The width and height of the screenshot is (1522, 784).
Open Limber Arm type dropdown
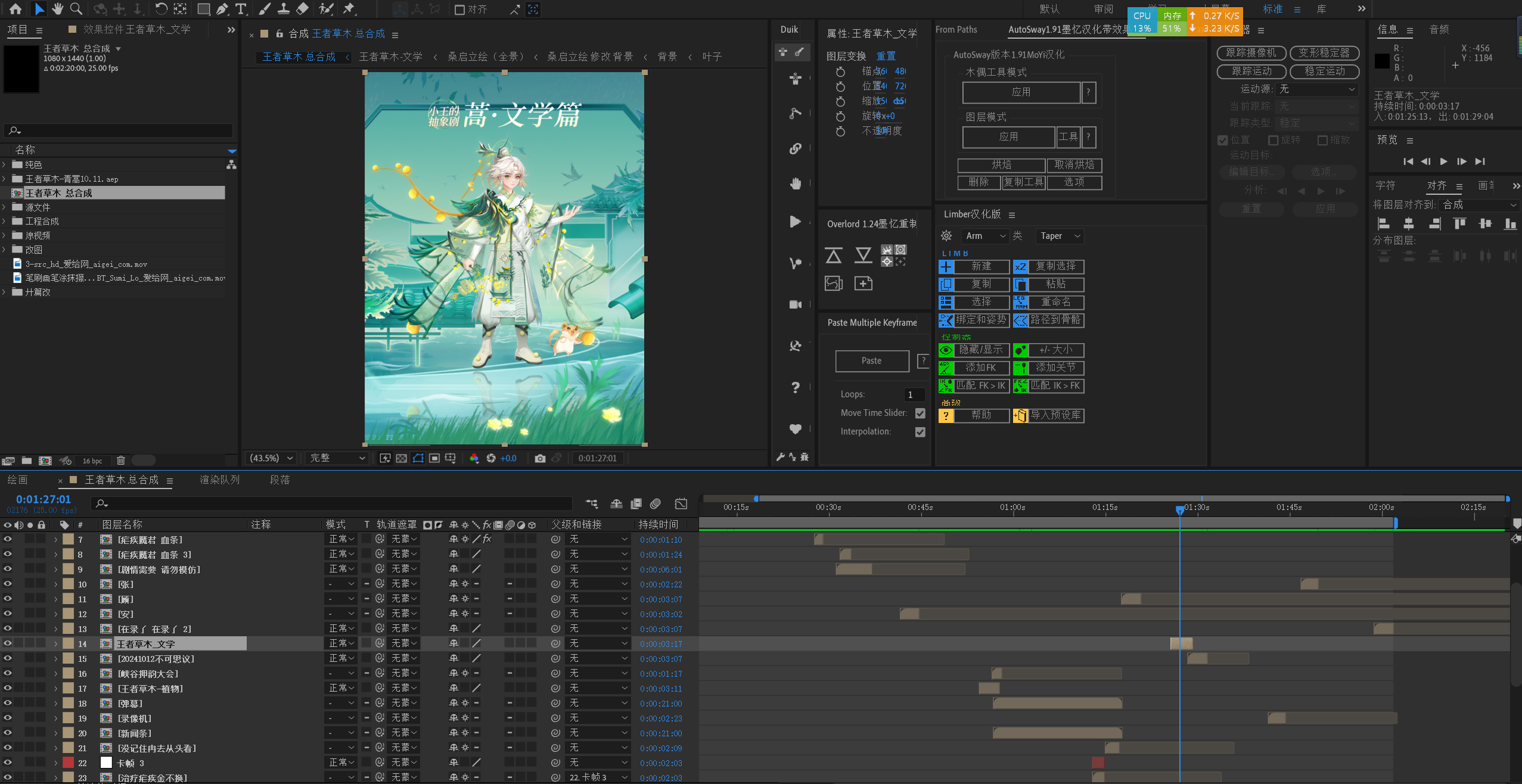(x=984, y=236)
